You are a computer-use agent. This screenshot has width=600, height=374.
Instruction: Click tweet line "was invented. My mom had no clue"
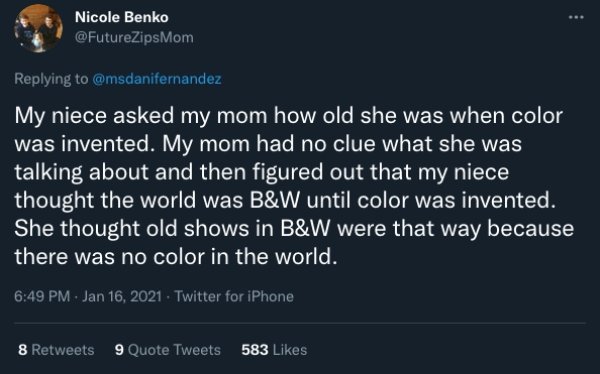pyautogui.click(x=268, y=144)
